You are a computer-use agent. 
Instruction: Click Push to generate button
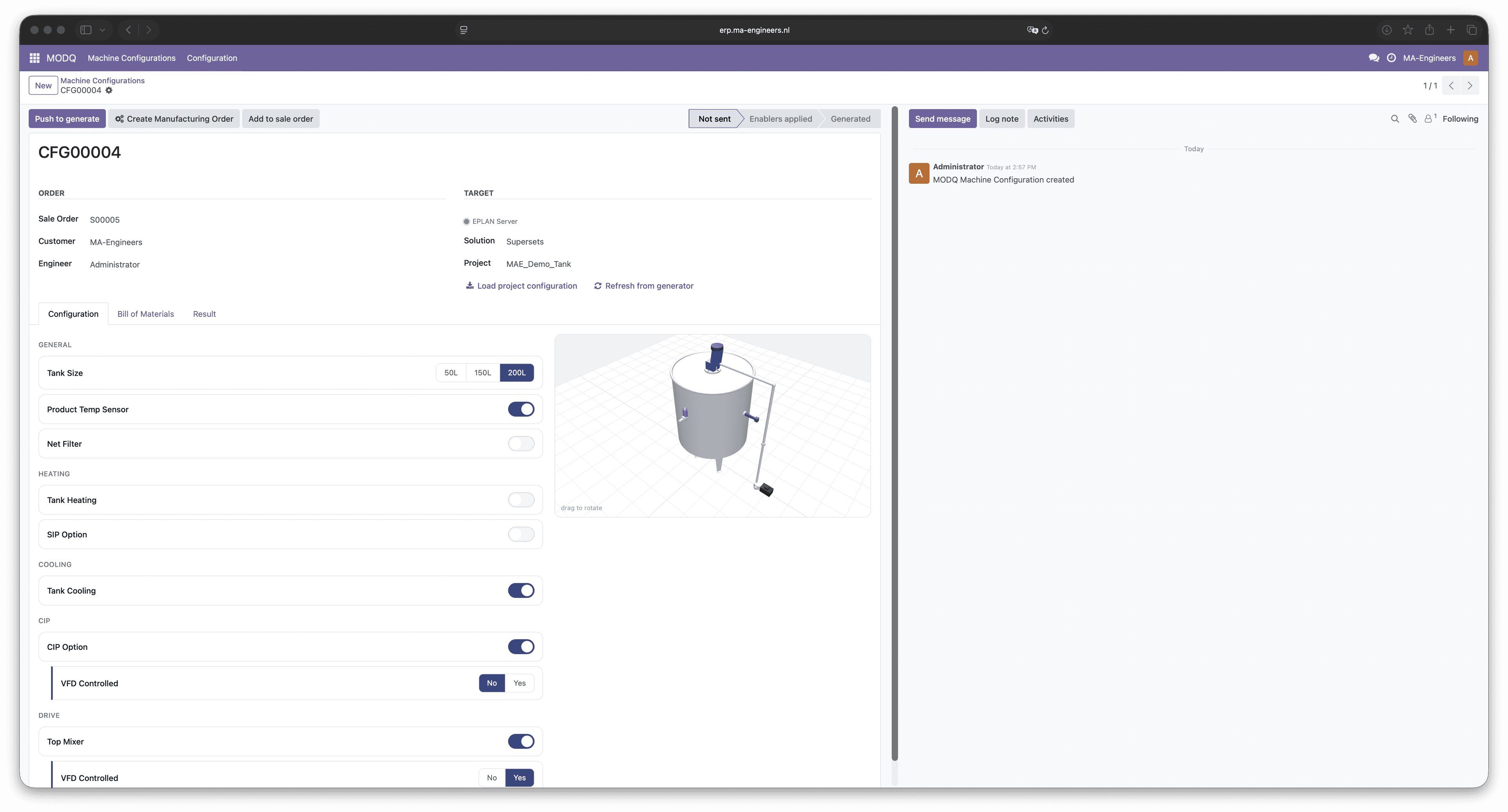click(x=67, y=119)
